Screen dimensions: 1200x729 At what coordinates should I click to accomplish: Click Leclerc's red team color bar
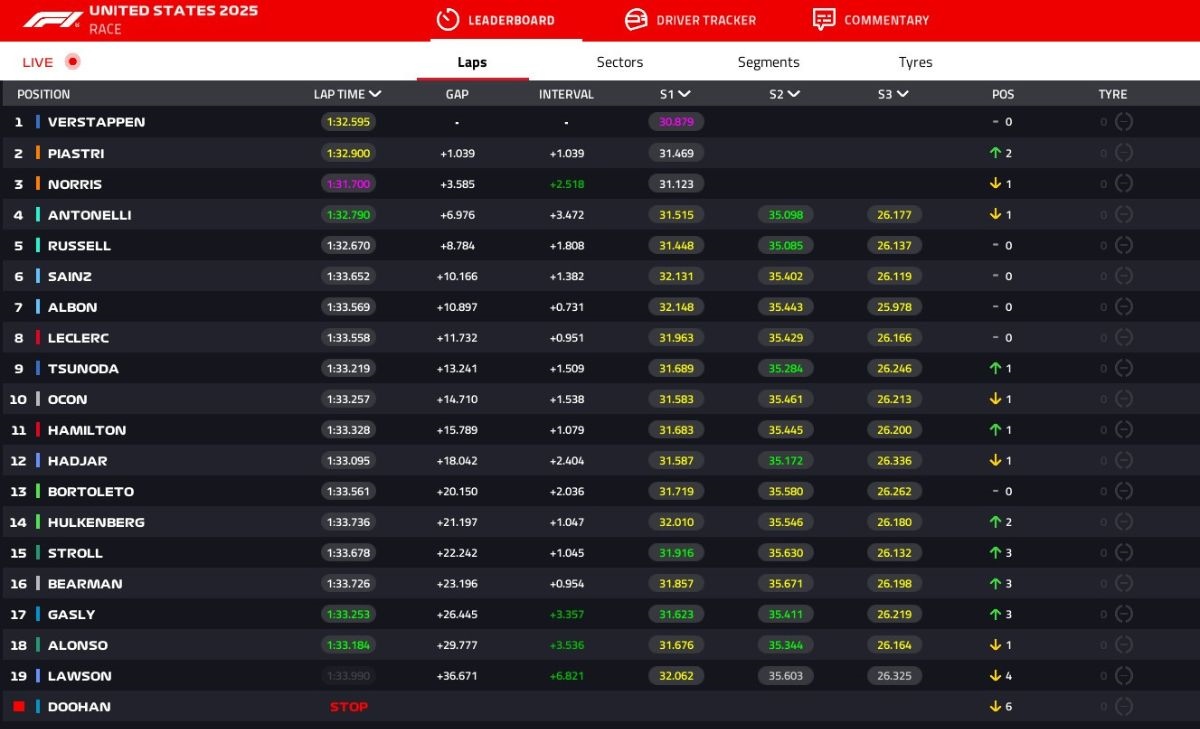point(38,338)
